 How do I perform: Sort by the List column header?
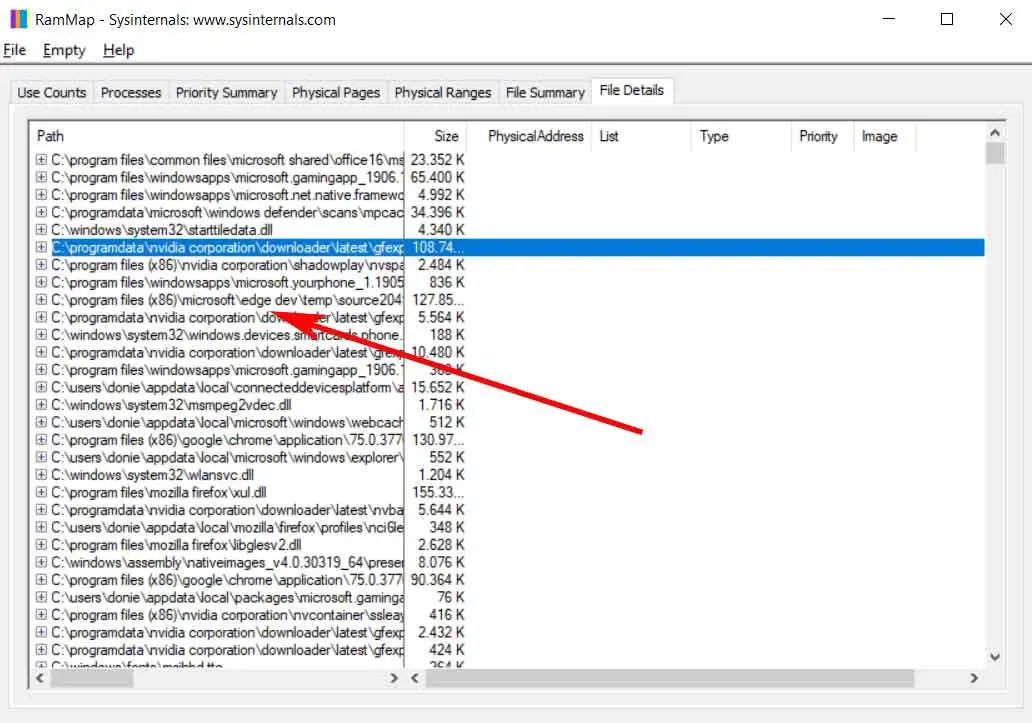640,136
